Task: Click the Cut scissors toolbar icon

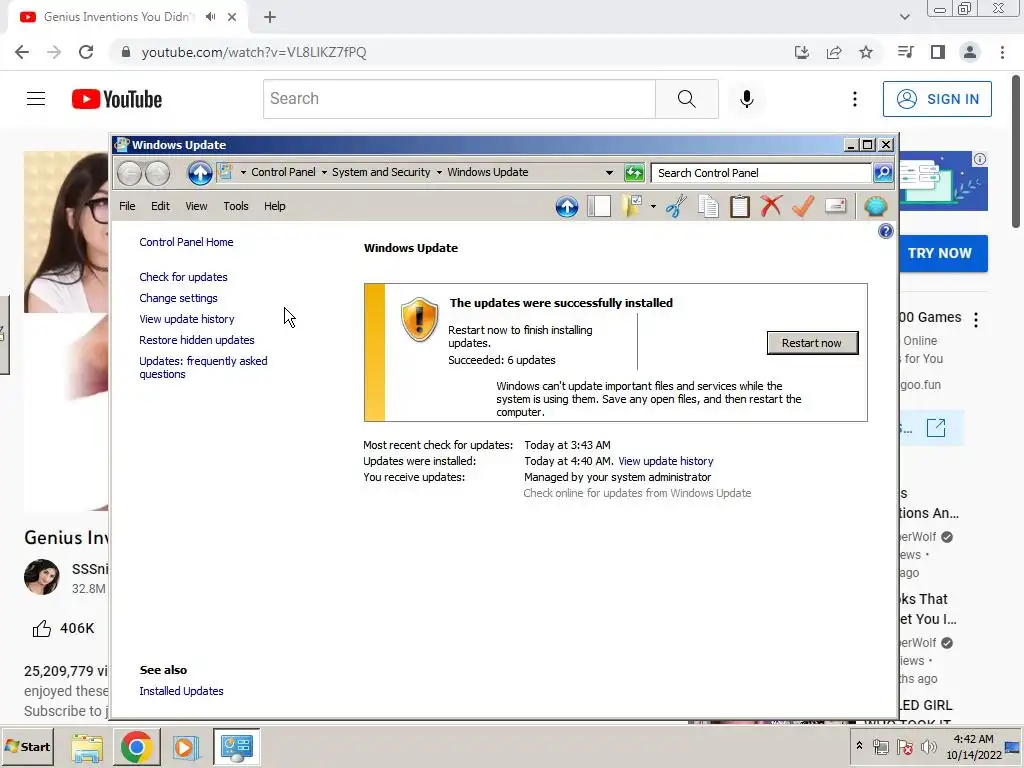Action: click(x=677, y=206)
